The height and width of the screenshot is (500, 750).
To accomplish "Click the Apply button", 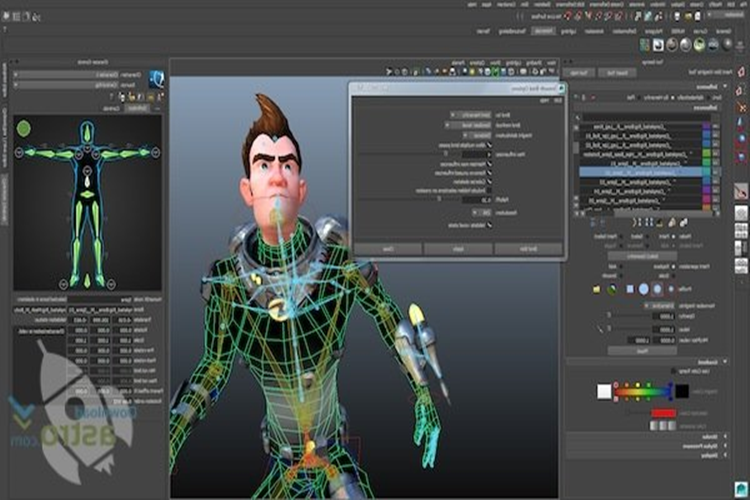I will tap(458, 249).
